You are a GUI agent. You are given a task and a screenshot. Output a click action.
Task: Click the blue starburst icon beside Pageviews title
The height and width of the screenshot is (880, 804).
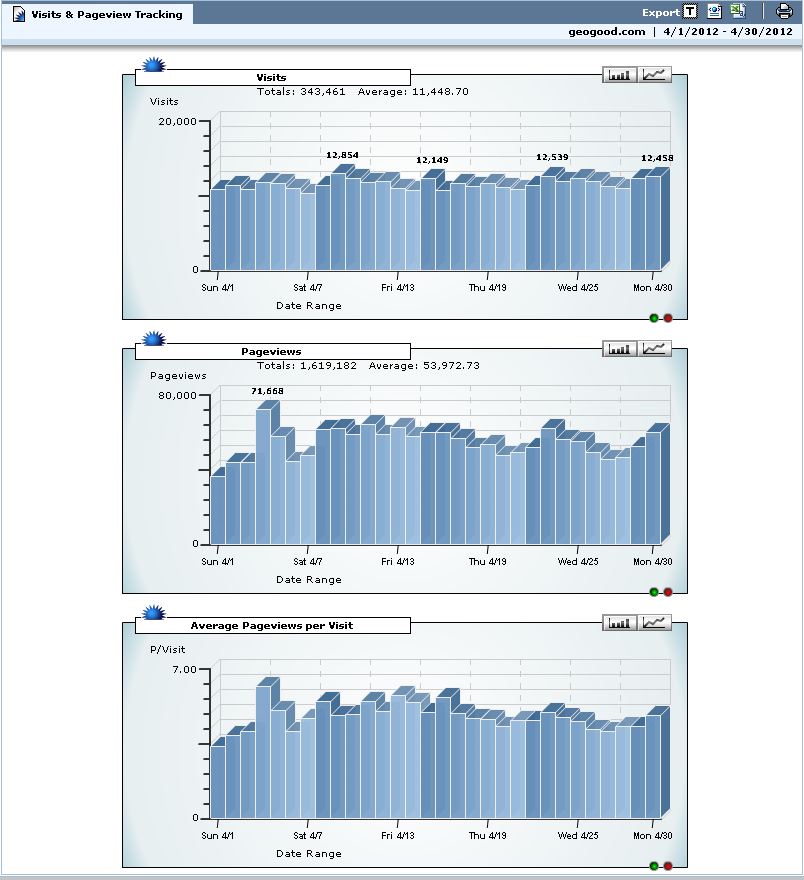tap(153, 340)
